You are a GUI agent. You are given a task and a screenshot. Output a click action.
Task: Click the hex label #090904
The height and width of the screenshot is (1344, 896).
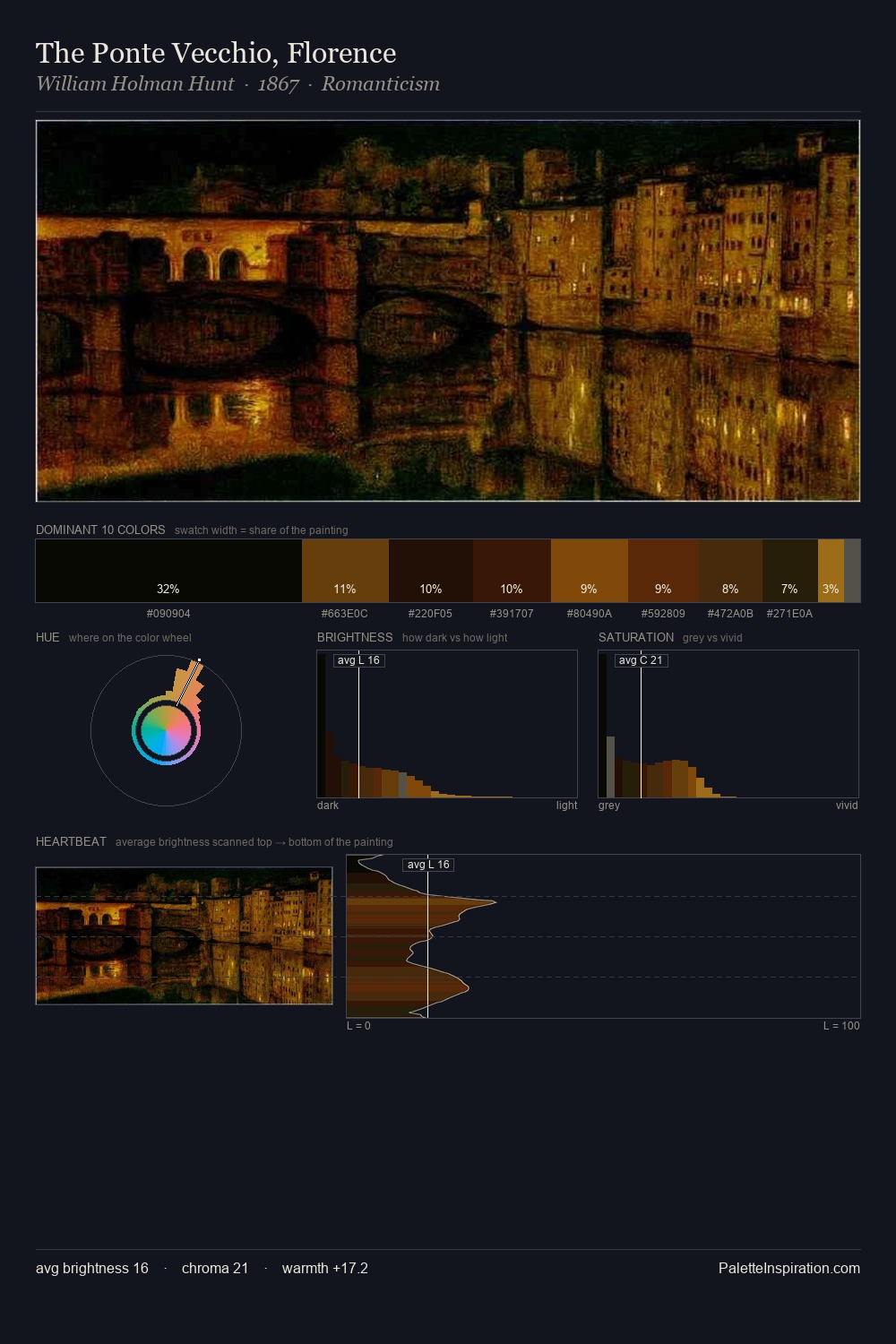[168, 614]
